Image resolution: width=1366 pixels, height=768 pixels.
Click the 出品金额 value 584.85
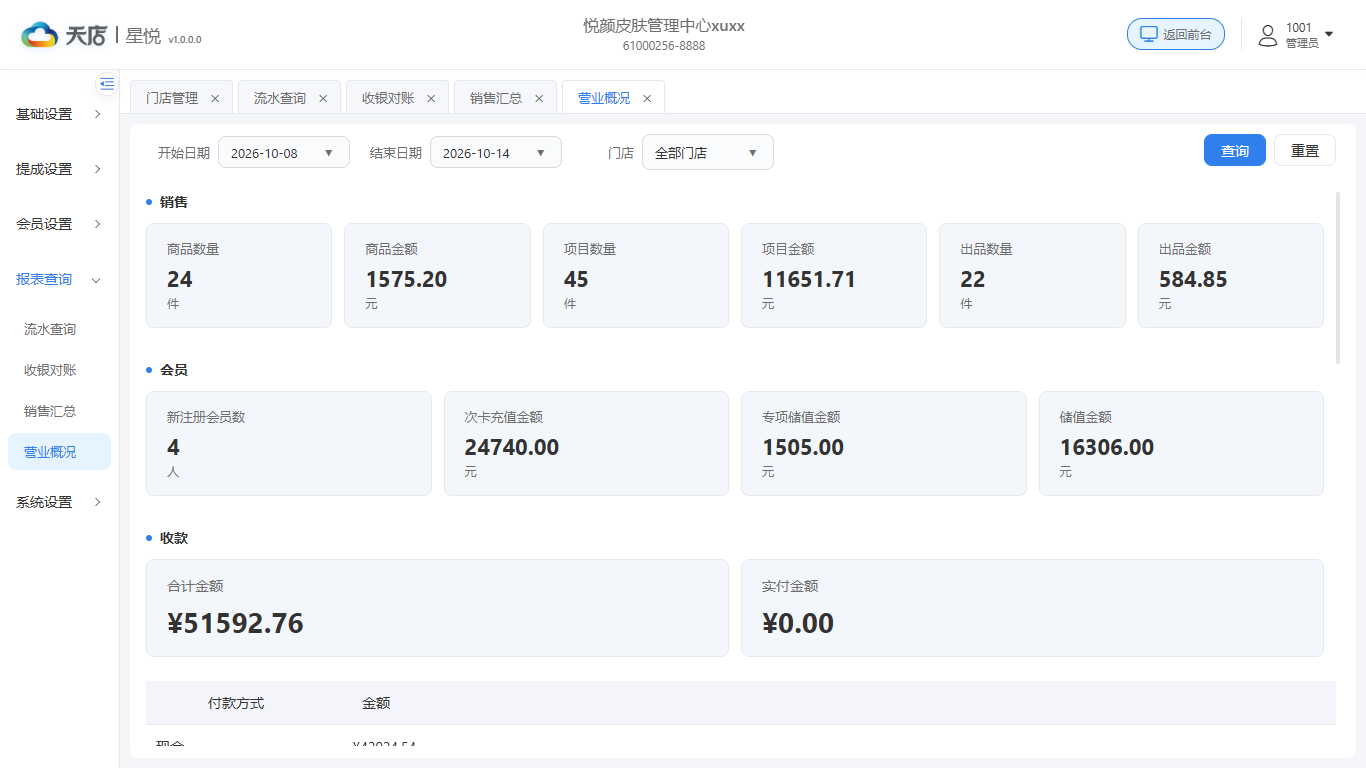(1193, 279)
